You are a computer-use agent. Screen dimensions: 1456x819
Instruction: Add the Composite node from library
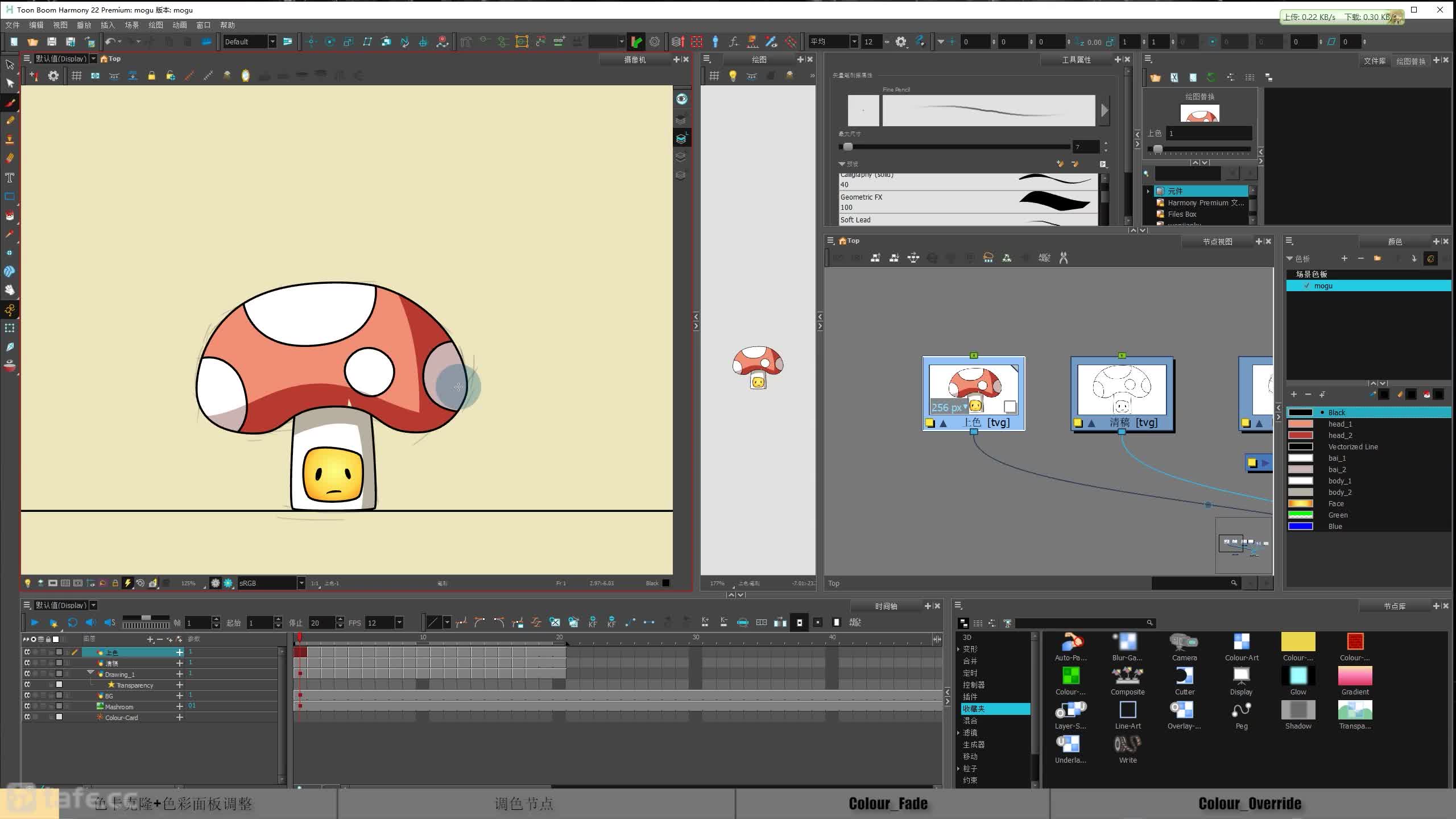(x=1127, y=680)
